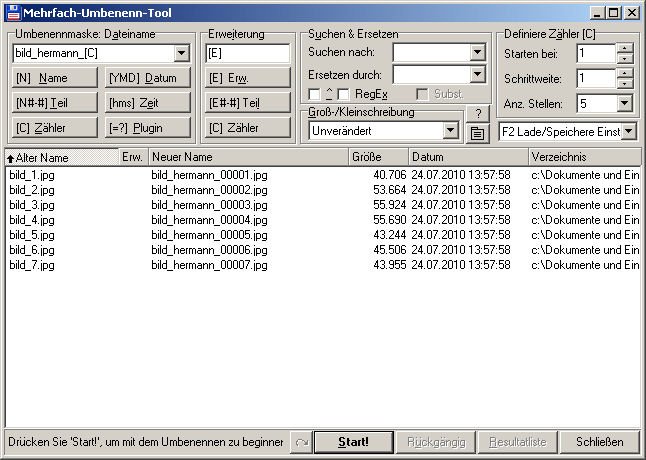This screenshot has width=646, height=460.
Task: Increase the Schrittweite value
Action: click(625, 74)
